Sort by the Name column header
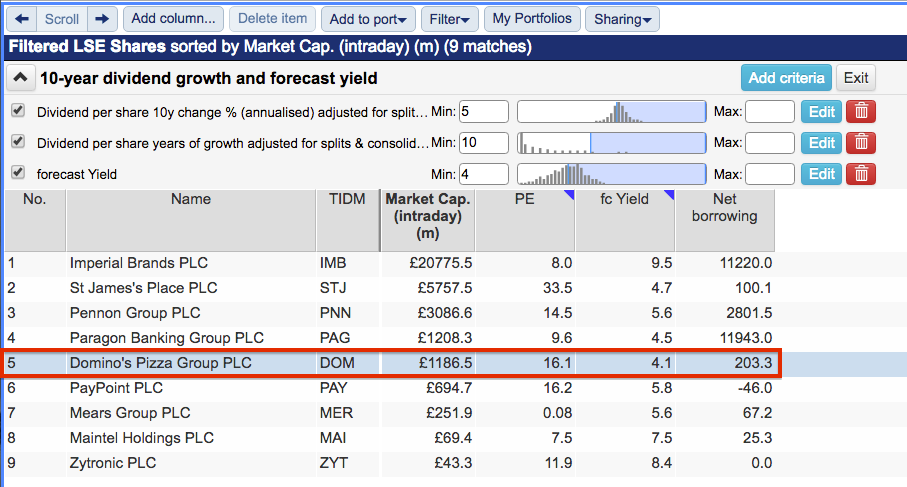This screenshot has height=487, width=907. pyautogui.click(x=191, y=220)
